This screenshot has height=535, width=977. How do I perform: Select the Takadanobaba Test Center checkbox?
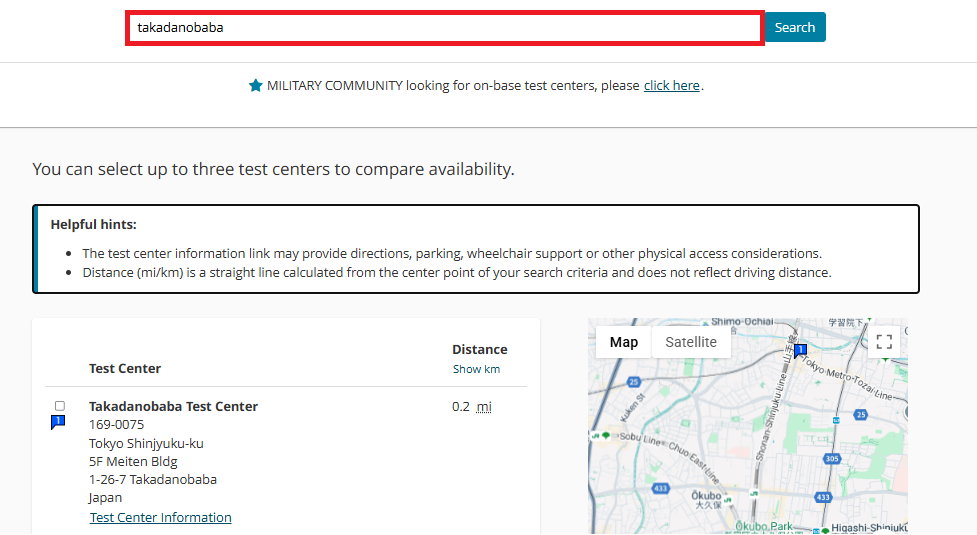(x=60, y=406)
